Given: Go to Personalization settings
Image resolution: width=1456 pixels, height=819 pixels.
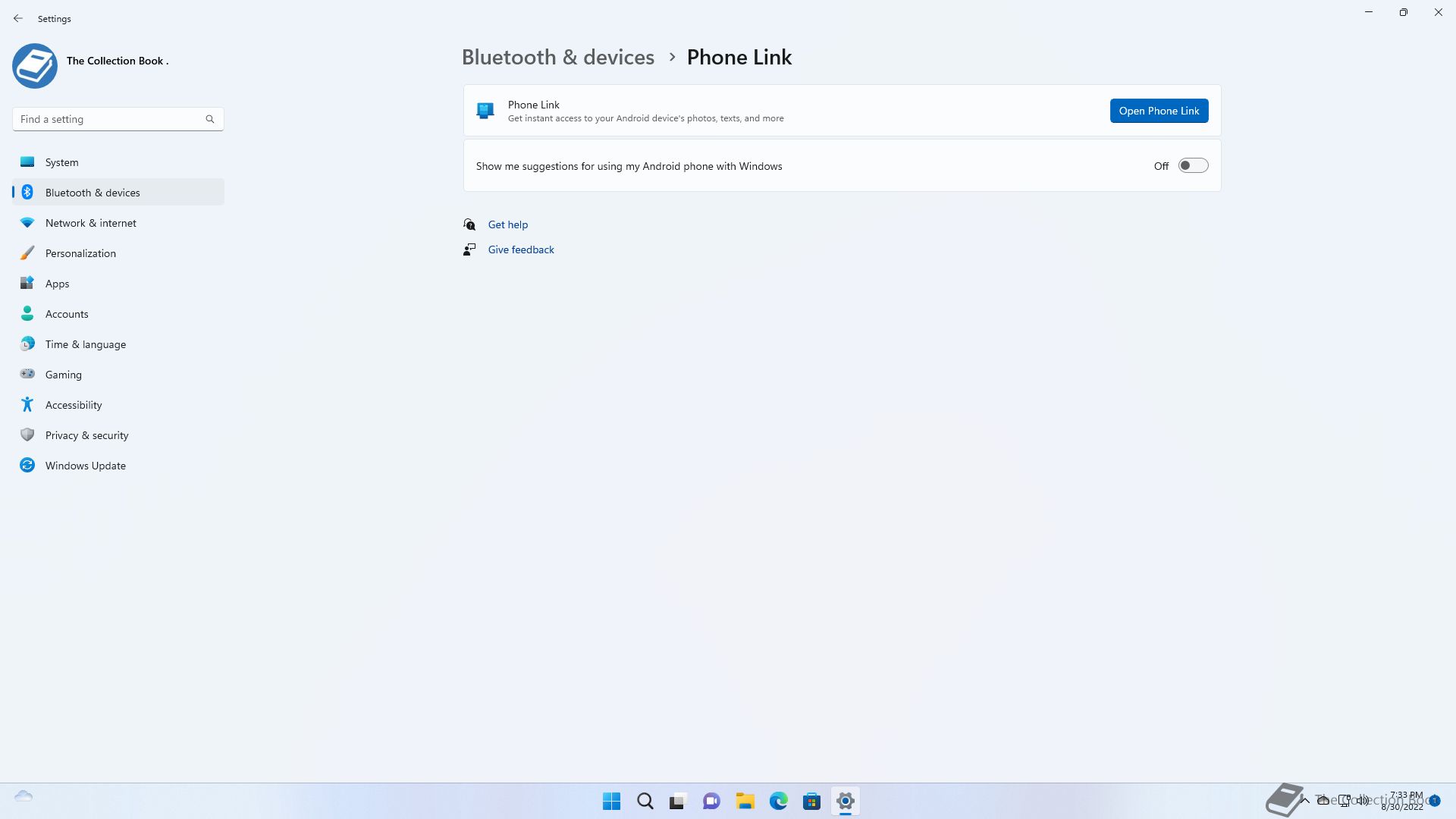Looking at the screenshot, I should click(118, 253).
